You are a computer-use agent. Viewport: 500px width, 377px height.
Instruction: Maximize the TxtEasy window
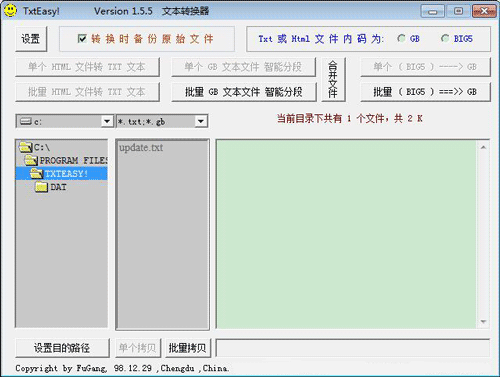pos(459,11)
